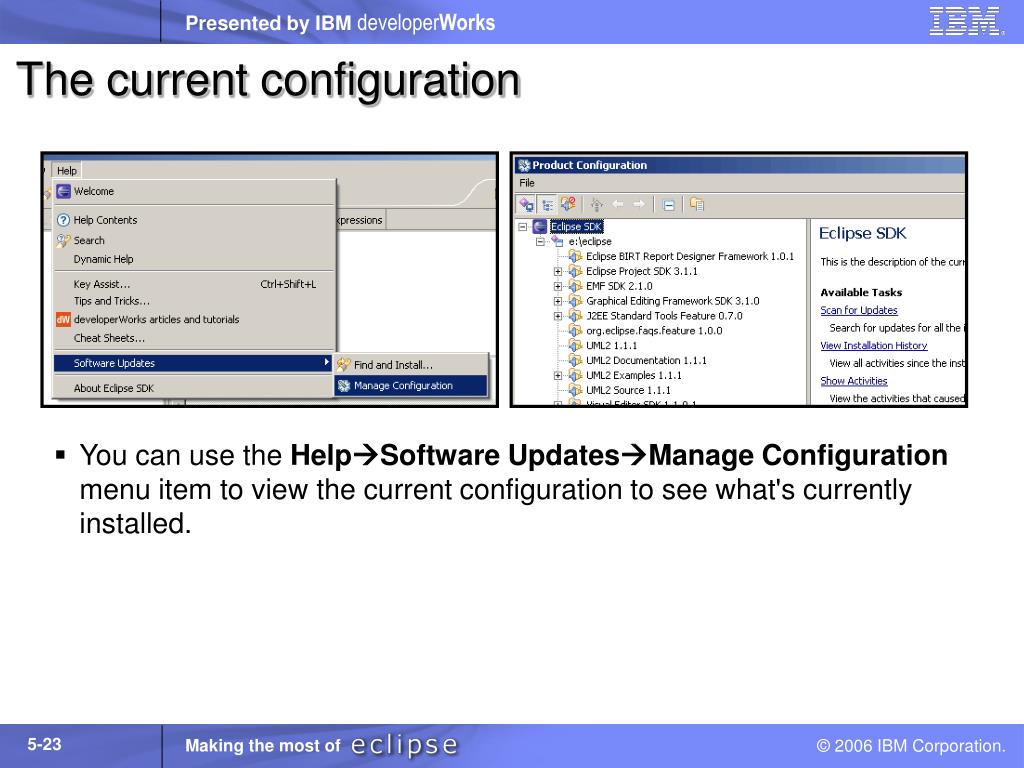This screenshot has height=768, width=1024.
Task: Click the slide number 5-23 in the footer
Action: [44, 744]
